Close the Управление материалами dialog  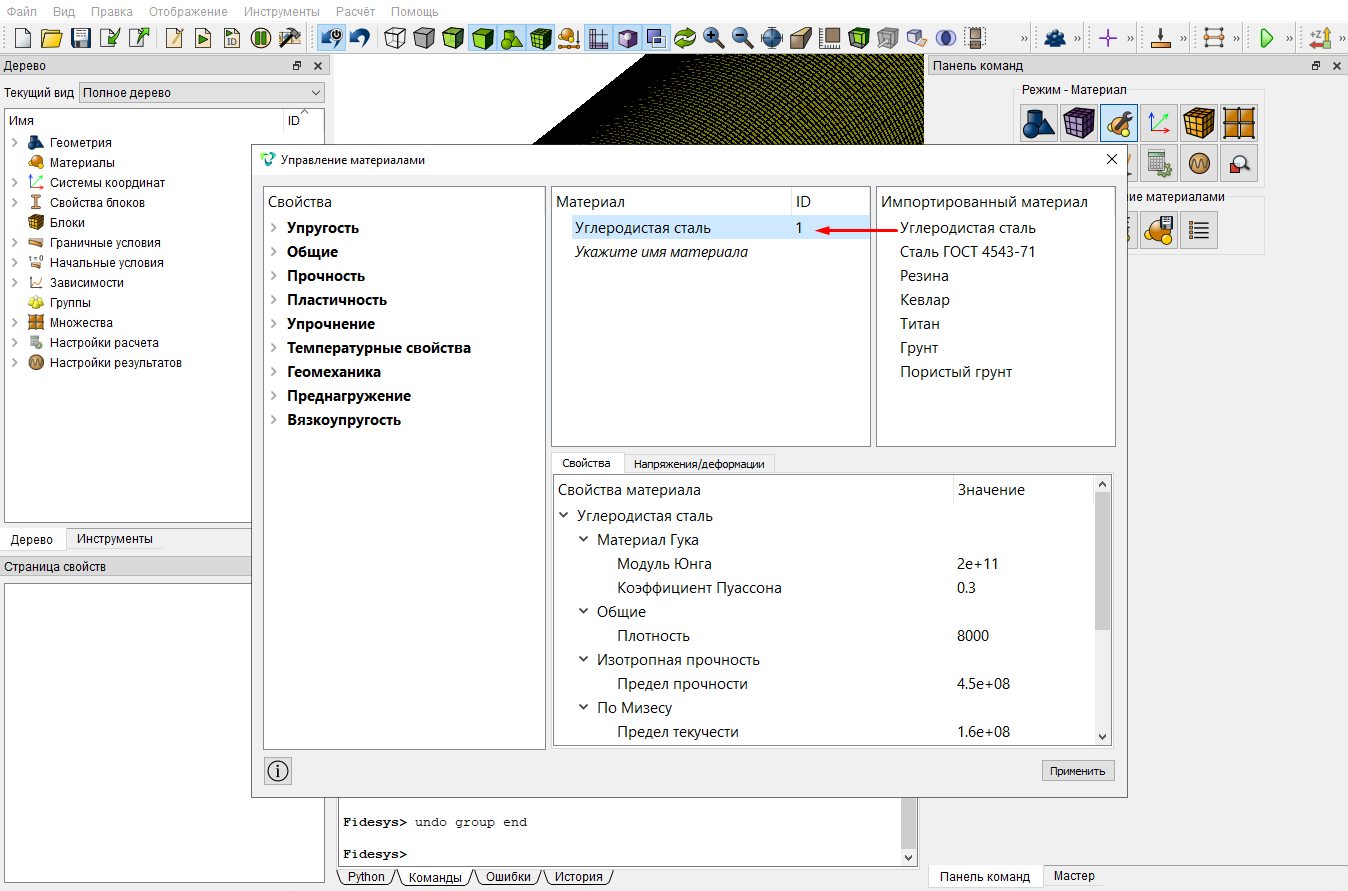1112,159
